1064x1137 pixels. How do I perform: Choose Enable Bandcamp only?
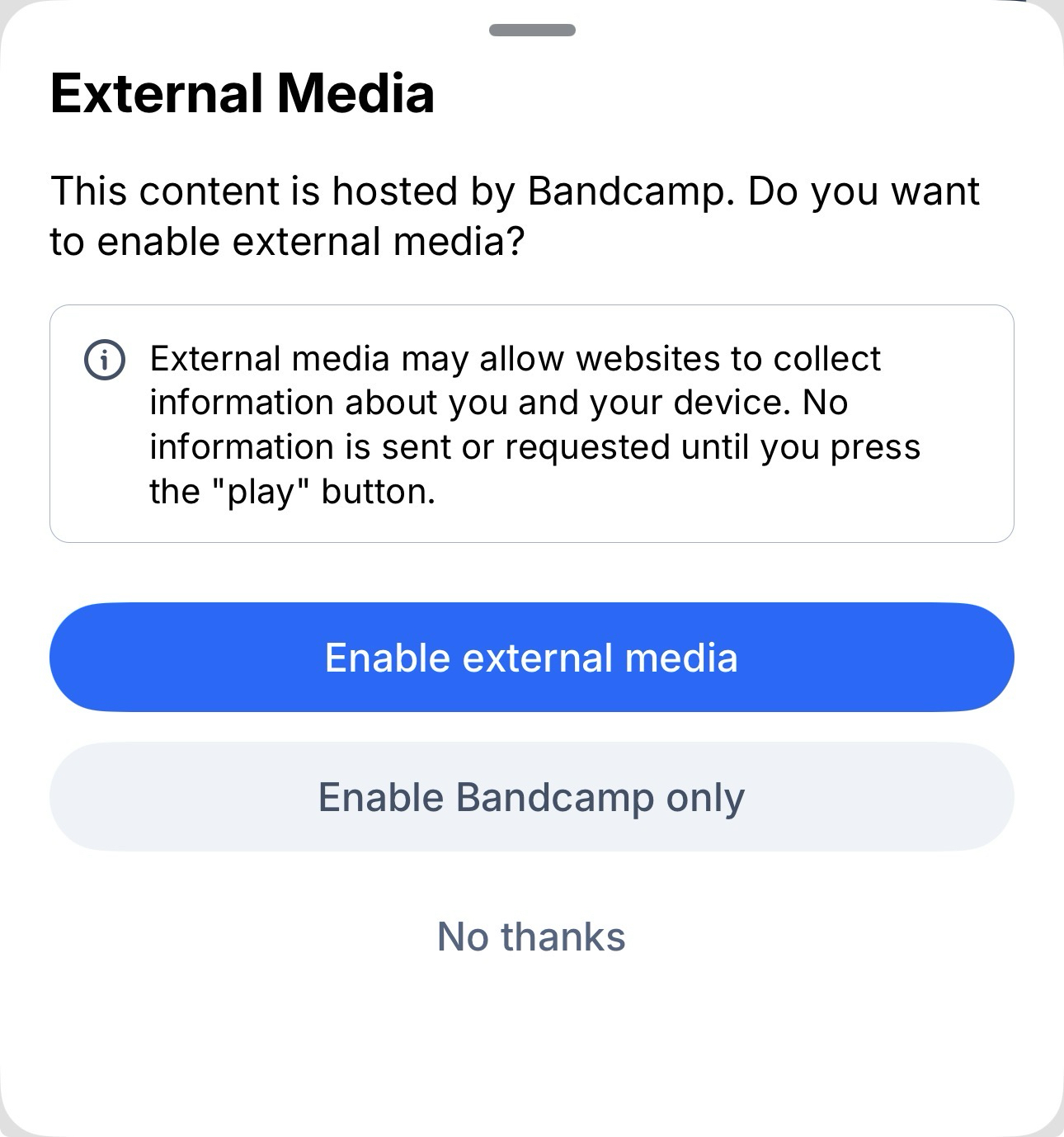click(532, 797)
